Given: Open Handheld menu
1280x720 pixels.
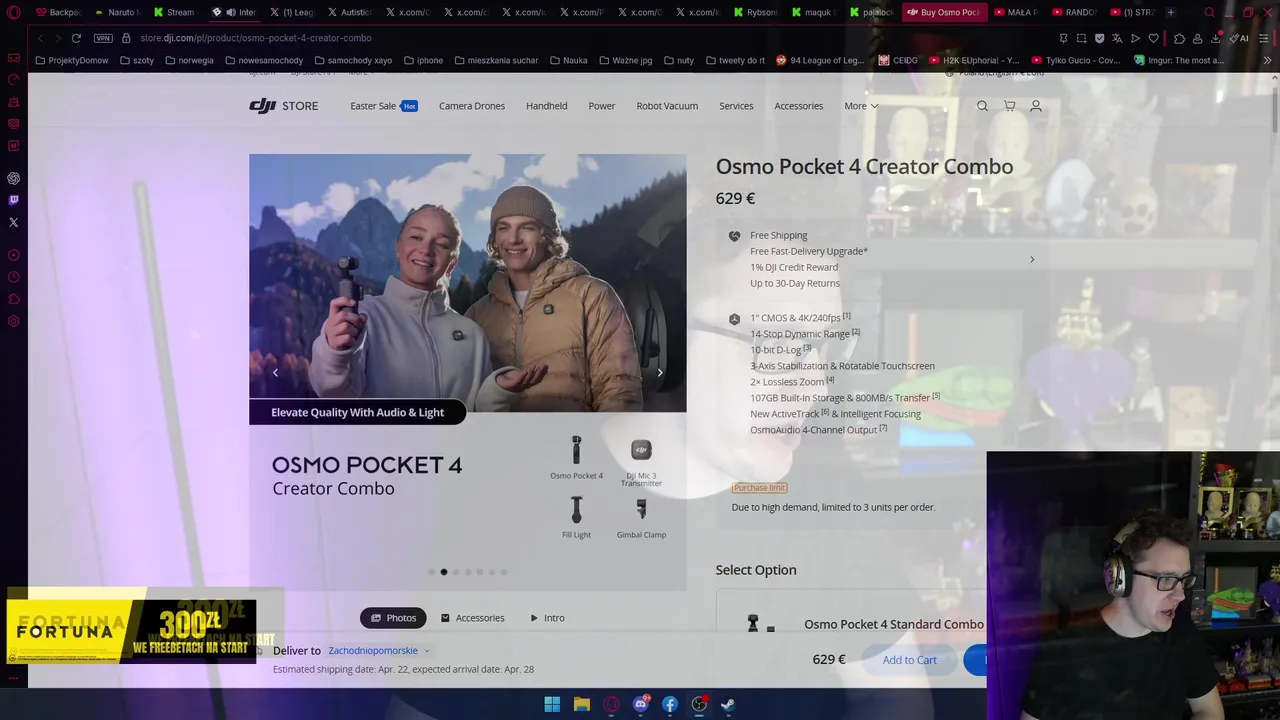Looking at the screenshot, I should [547, 106].
